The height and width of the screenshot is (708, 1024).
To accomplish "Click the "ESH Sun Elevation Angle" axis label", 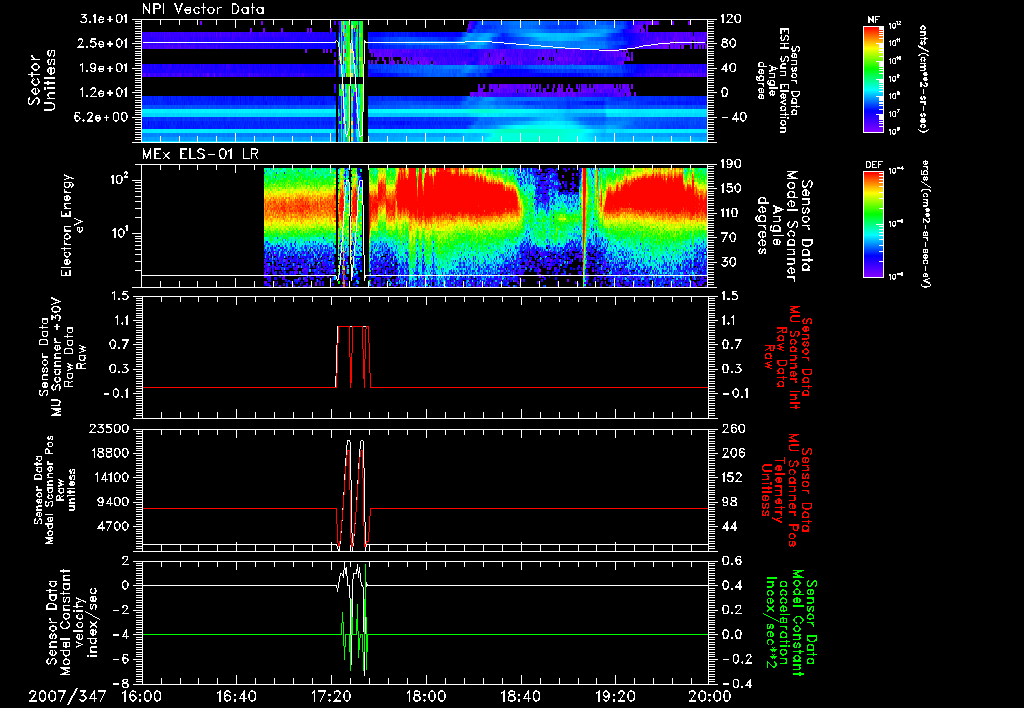I will pyautogui.click(x=780, y=80).
